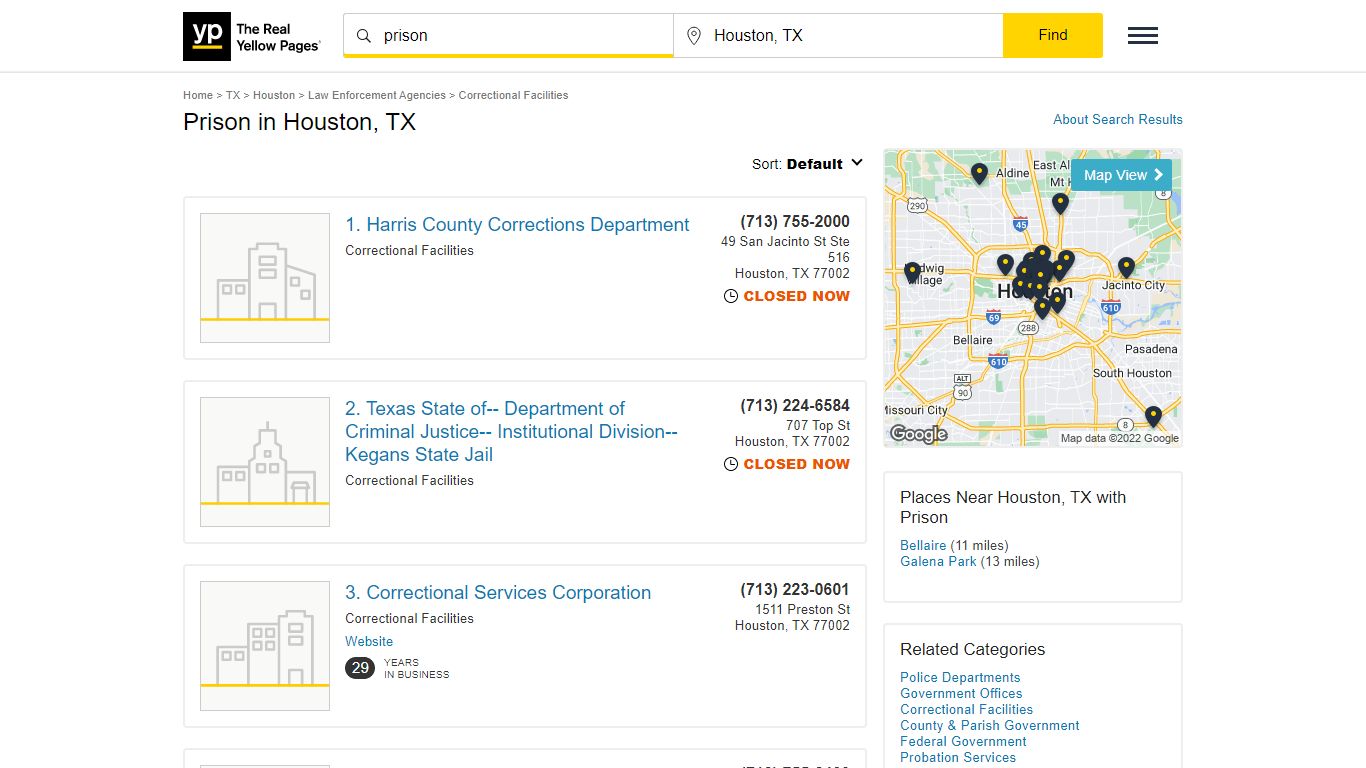Click the clock icon for the Harris County listing
Screen dimensions: 1366x768
tap(731, 296)
